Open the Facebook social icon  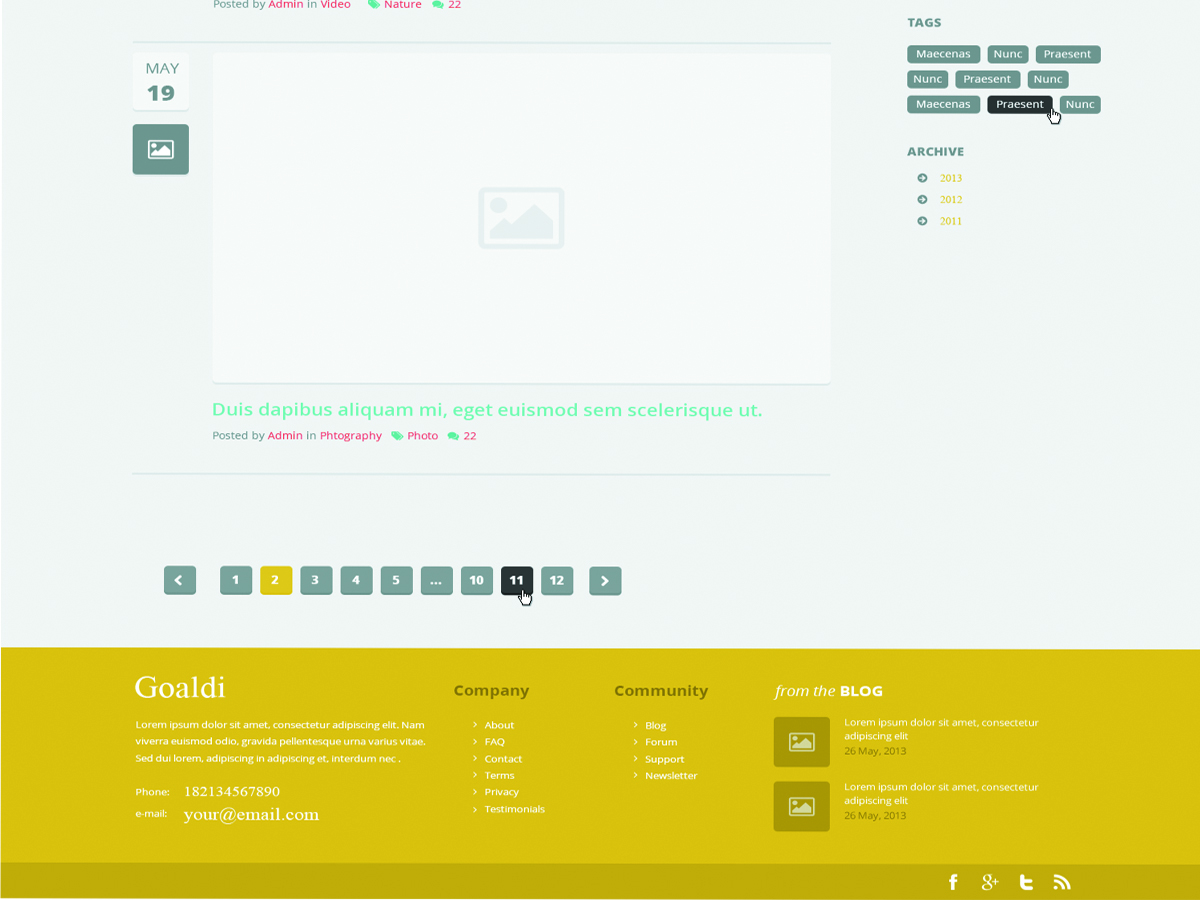pyautogui.click(x=953, y=882)
